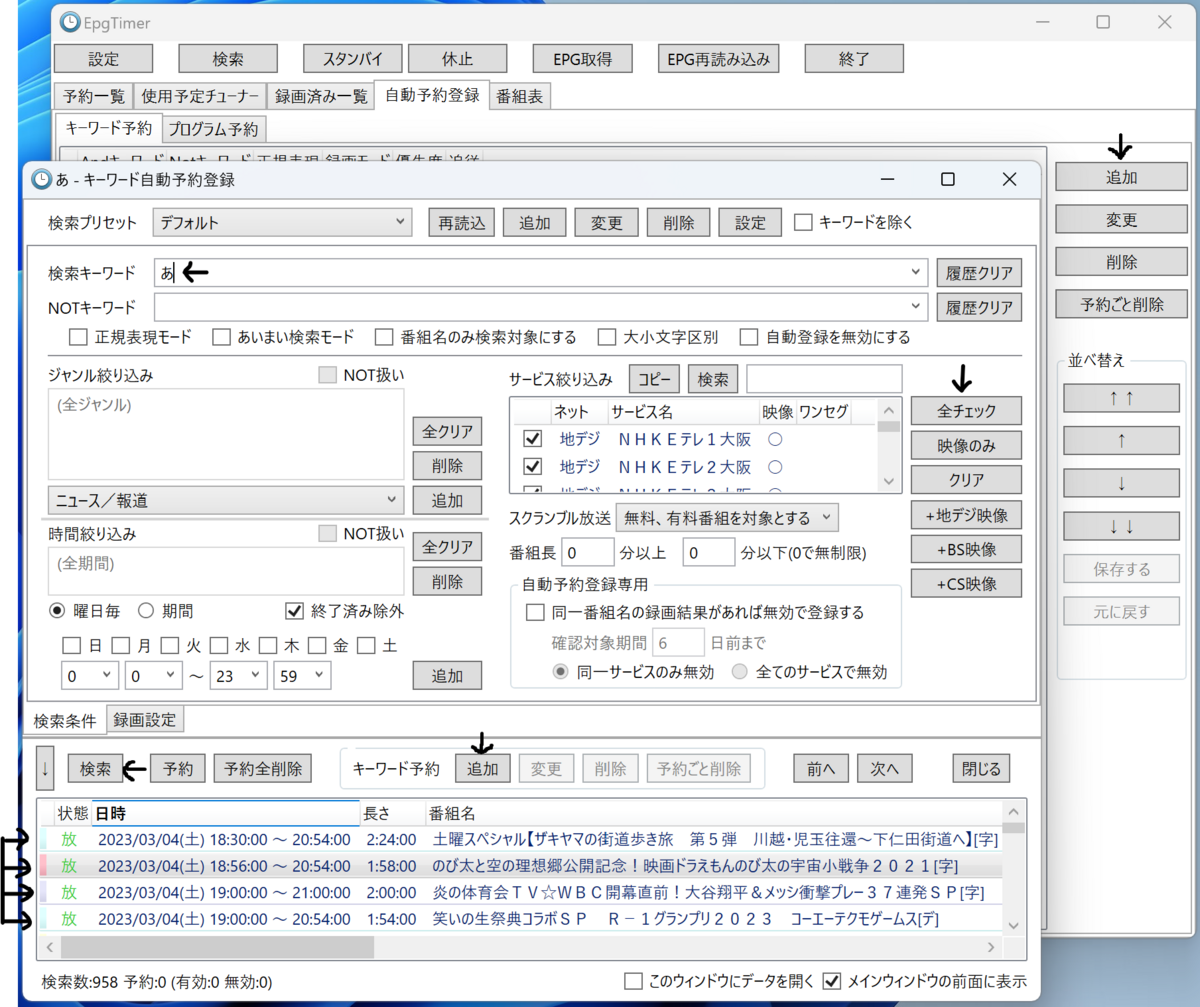Click the ↑↑ move-to-top sort icon
This screenshot has width=1200, height=1007.
1120,397
